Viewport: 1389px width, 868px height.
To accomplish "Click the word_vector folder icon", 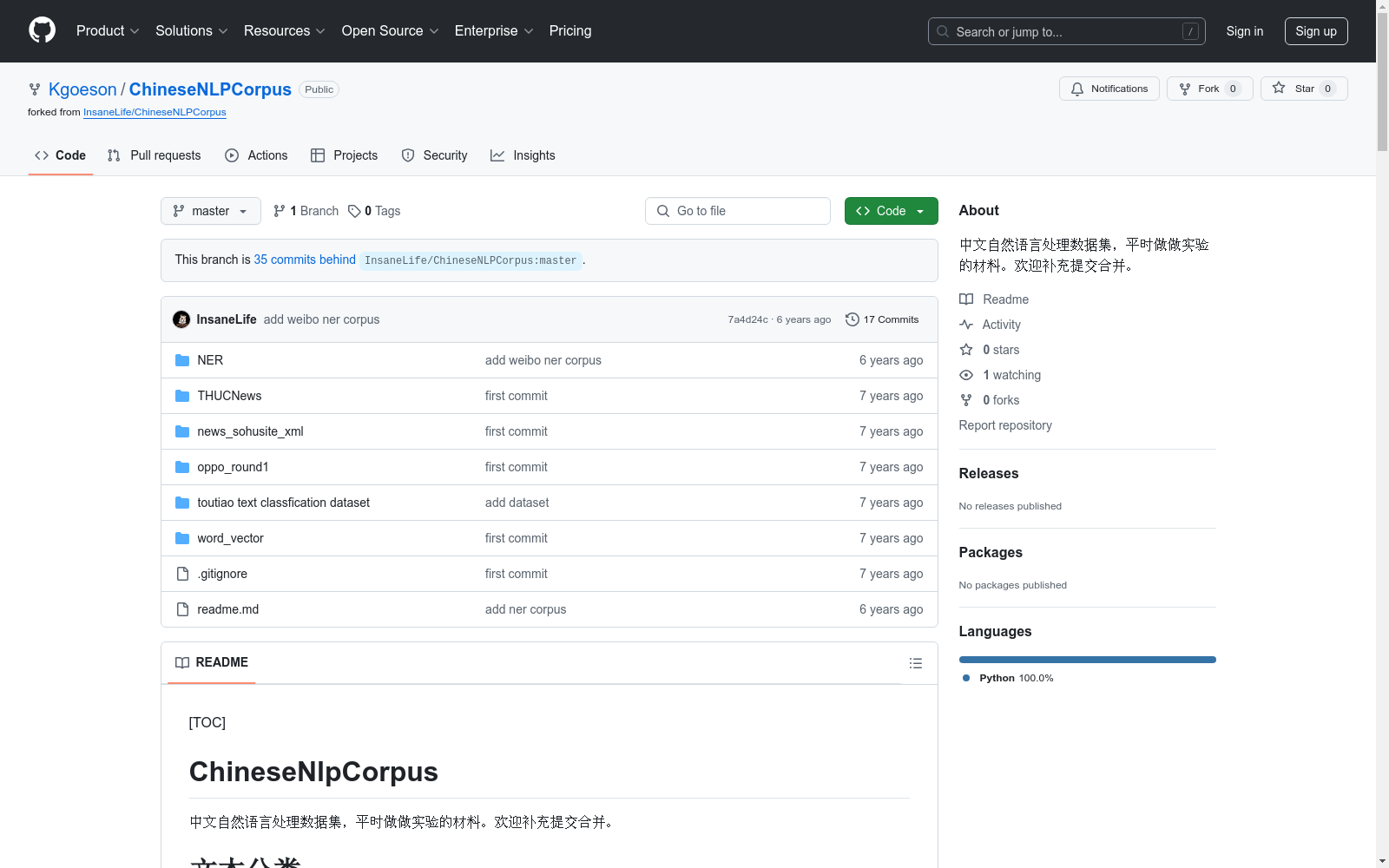I will pos(182,538).
